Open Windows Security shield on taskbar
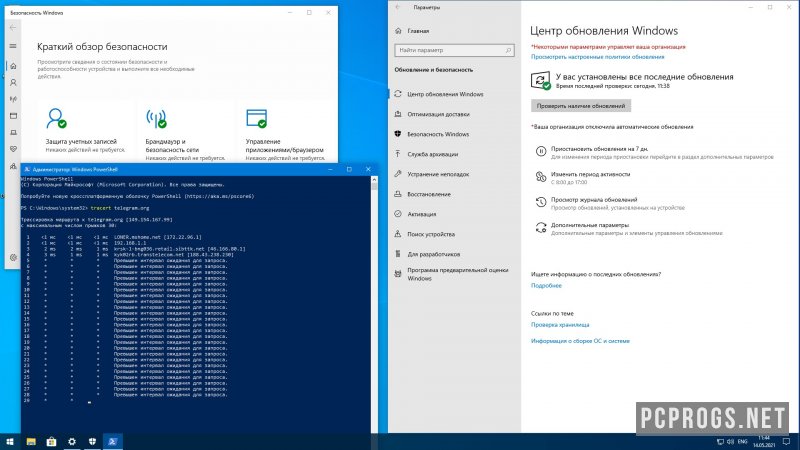 (x=92, y=442)
